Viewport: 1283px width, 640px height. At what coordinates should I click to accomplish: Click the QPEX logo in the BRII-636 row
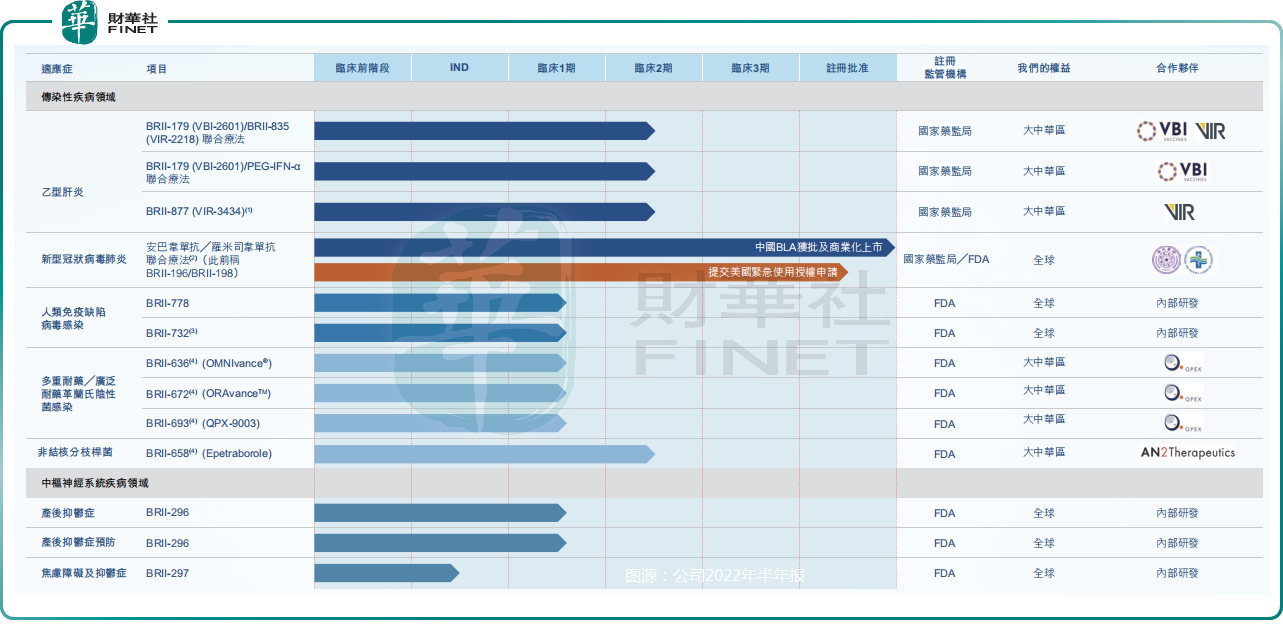coord(1182,364)
